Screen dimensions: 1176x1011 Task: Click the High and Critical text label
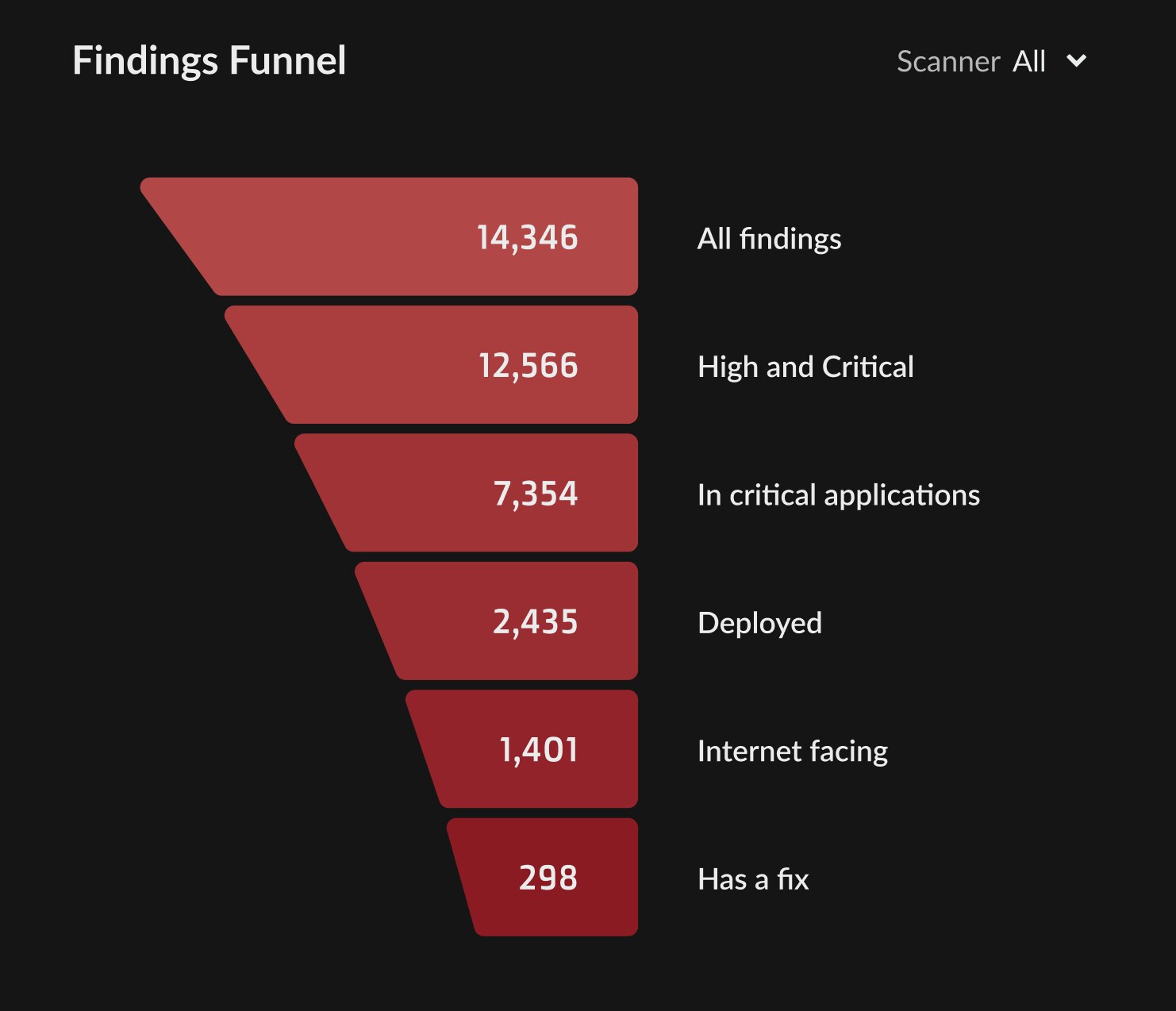pyautogui.click(x=805, y=367)
